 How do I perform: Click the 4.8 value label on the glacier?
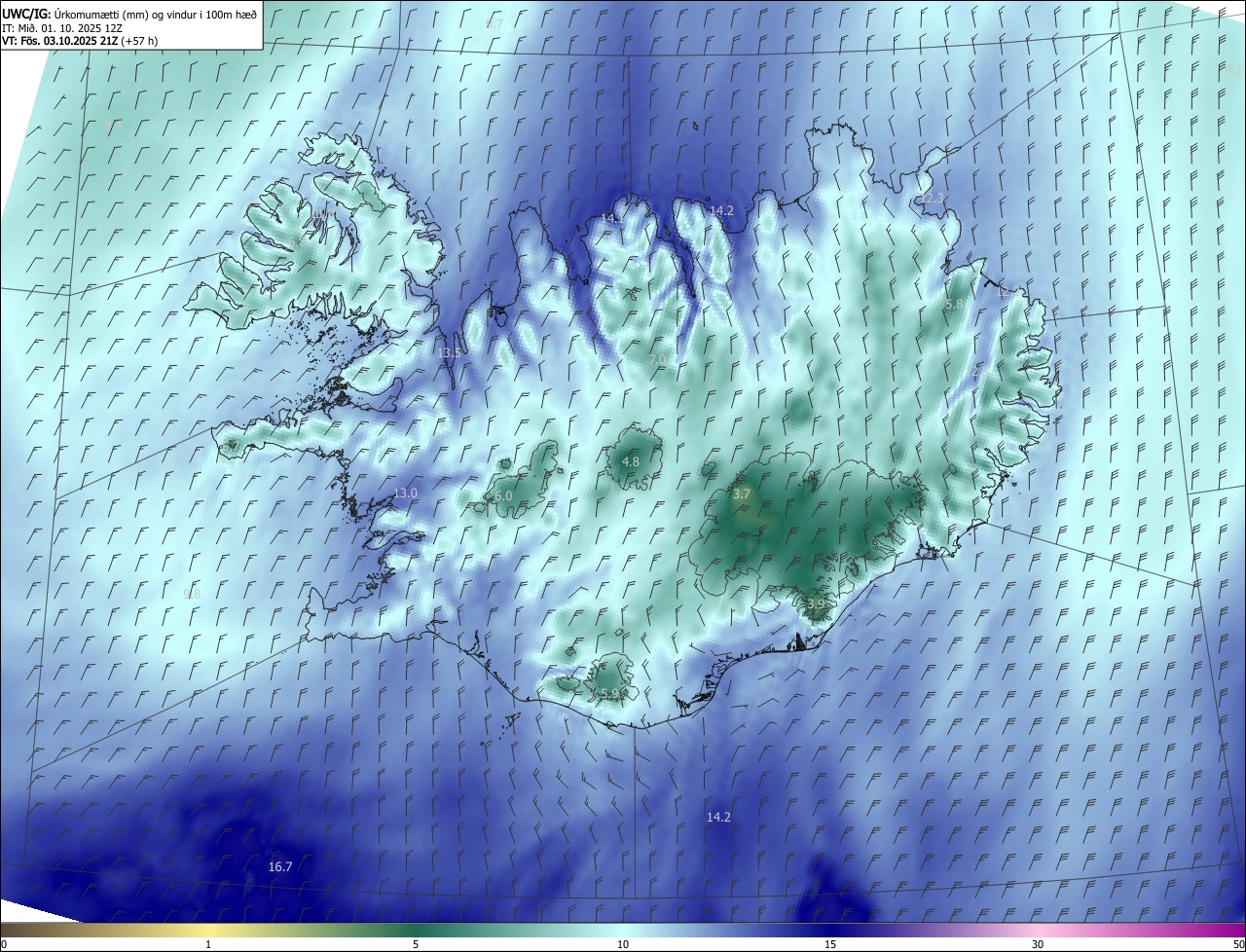click(x=631, y=461)
